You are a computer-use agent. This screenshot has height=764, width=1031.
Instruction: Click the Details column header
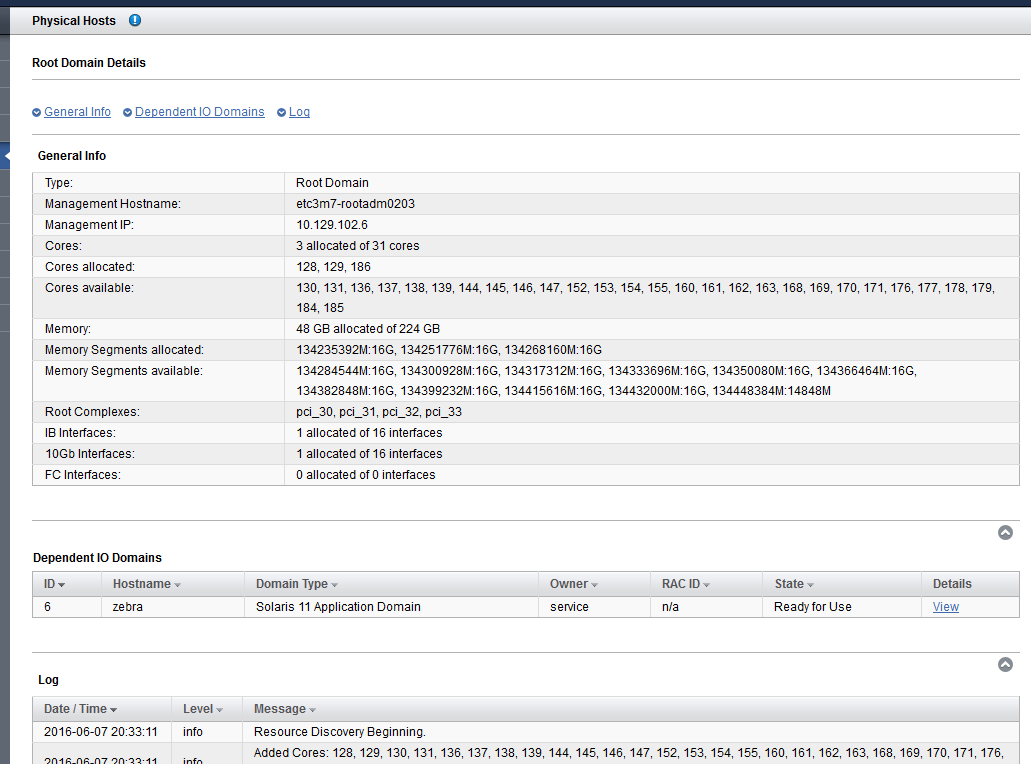(951, 584)
